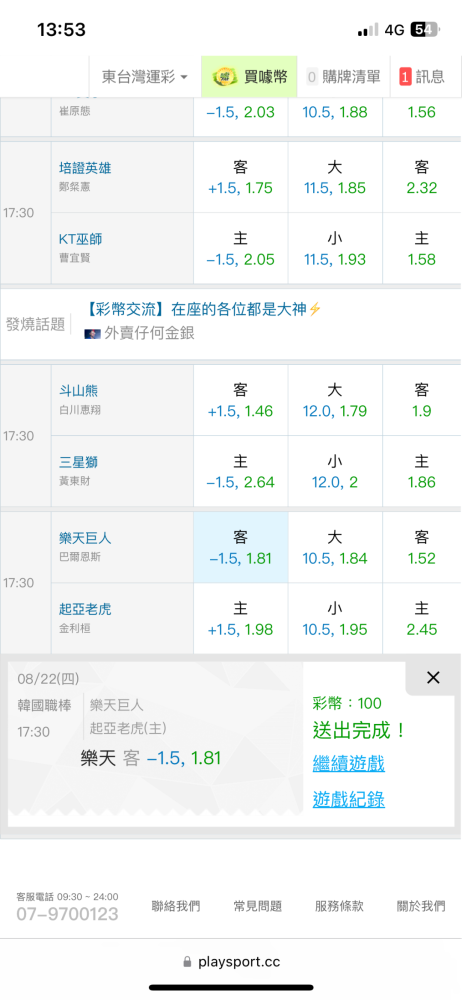Open the 東台灣運彩 dropdown menu
Image resolution: width=462 pixels, height=1000 pixels.
pos(145,77)
